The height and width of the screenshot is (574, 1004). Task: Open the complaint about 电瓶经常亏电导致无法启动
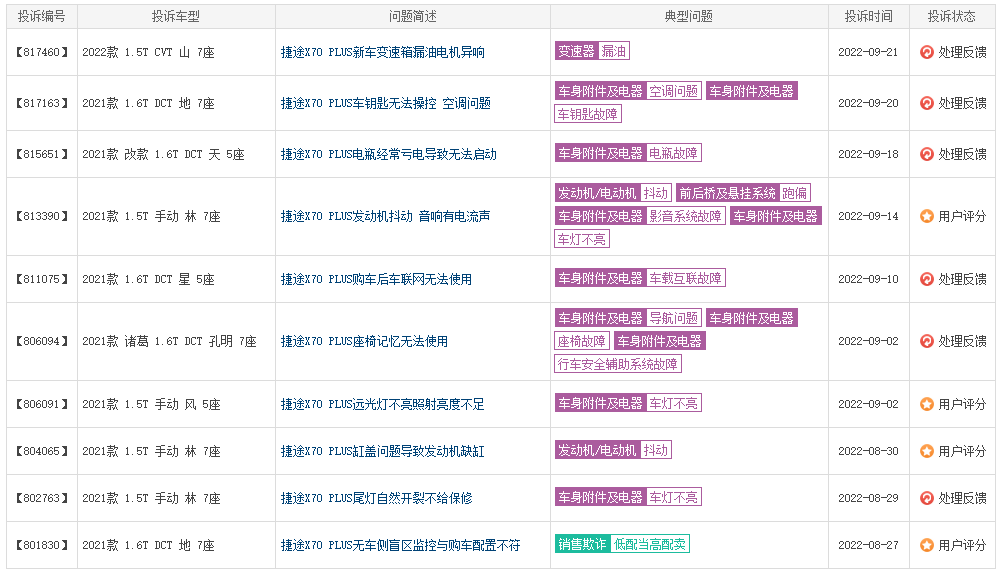click(389, 154)
